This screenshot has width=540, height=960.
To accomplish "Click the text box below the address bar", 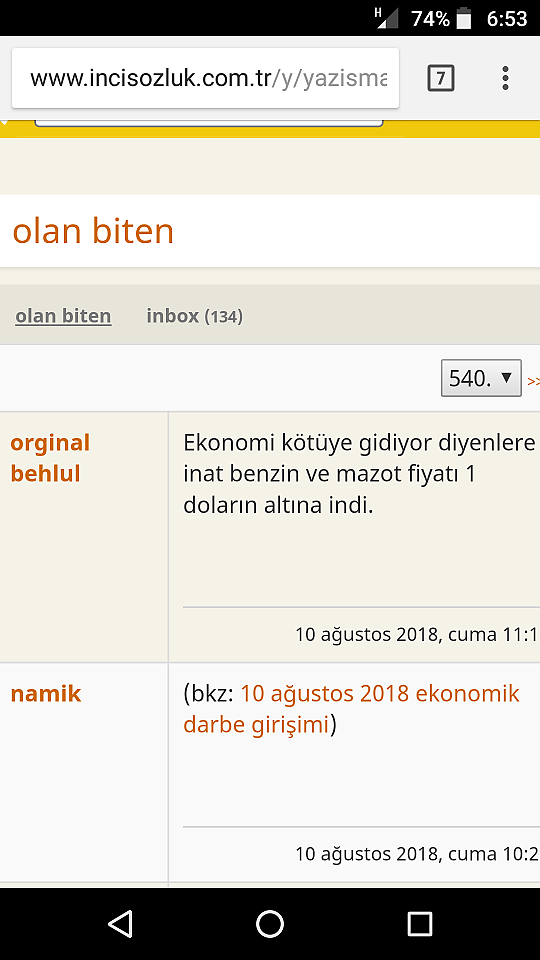I will point(209,124).
